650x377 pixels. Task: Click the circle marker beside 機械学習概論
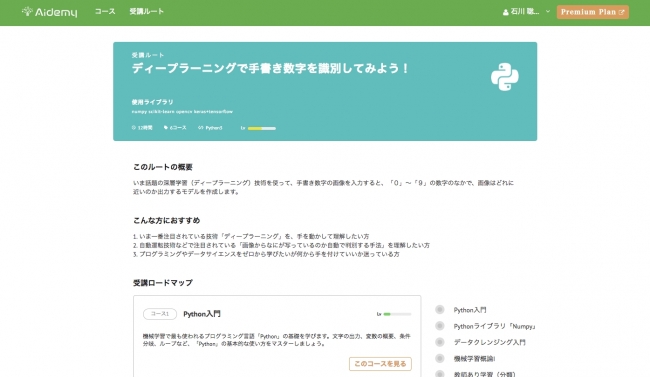pyautogui.click(x=440, y=358)
